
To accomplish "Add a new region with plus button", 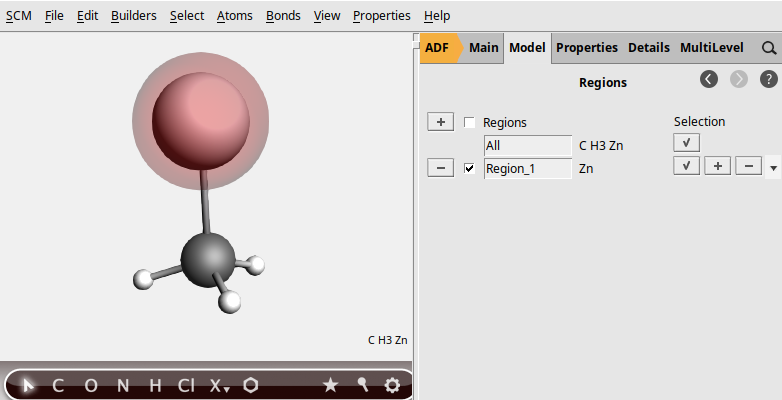I will tap(440, 122).
